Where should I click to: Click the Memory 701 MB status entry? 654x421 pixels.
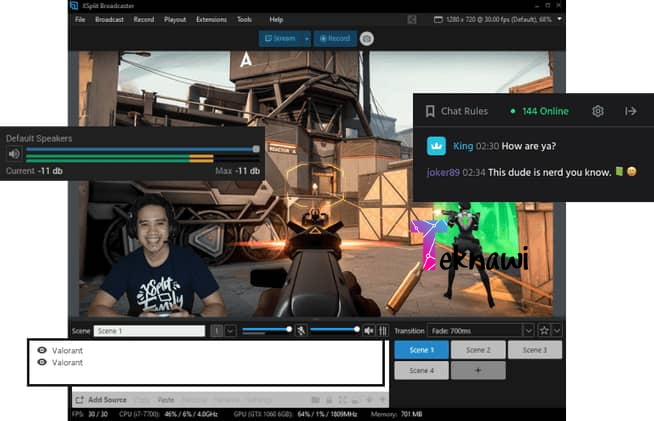396,414
